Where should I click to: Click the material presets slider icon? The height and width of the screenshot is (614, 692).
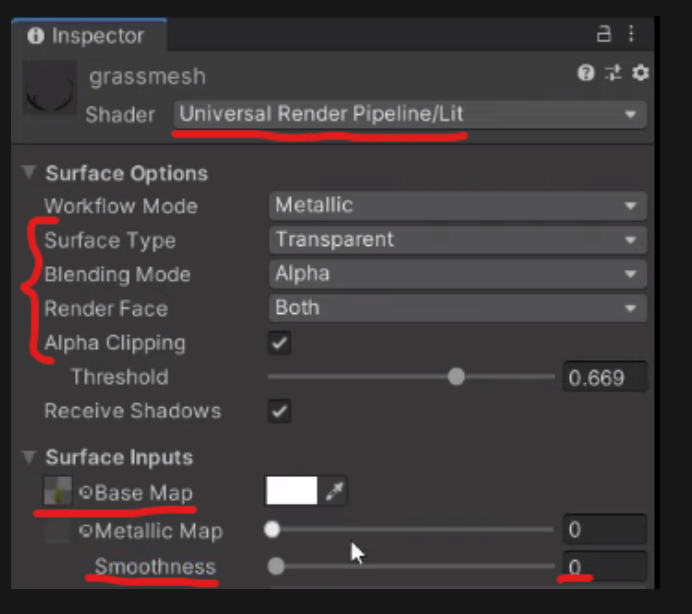point(613,73)
